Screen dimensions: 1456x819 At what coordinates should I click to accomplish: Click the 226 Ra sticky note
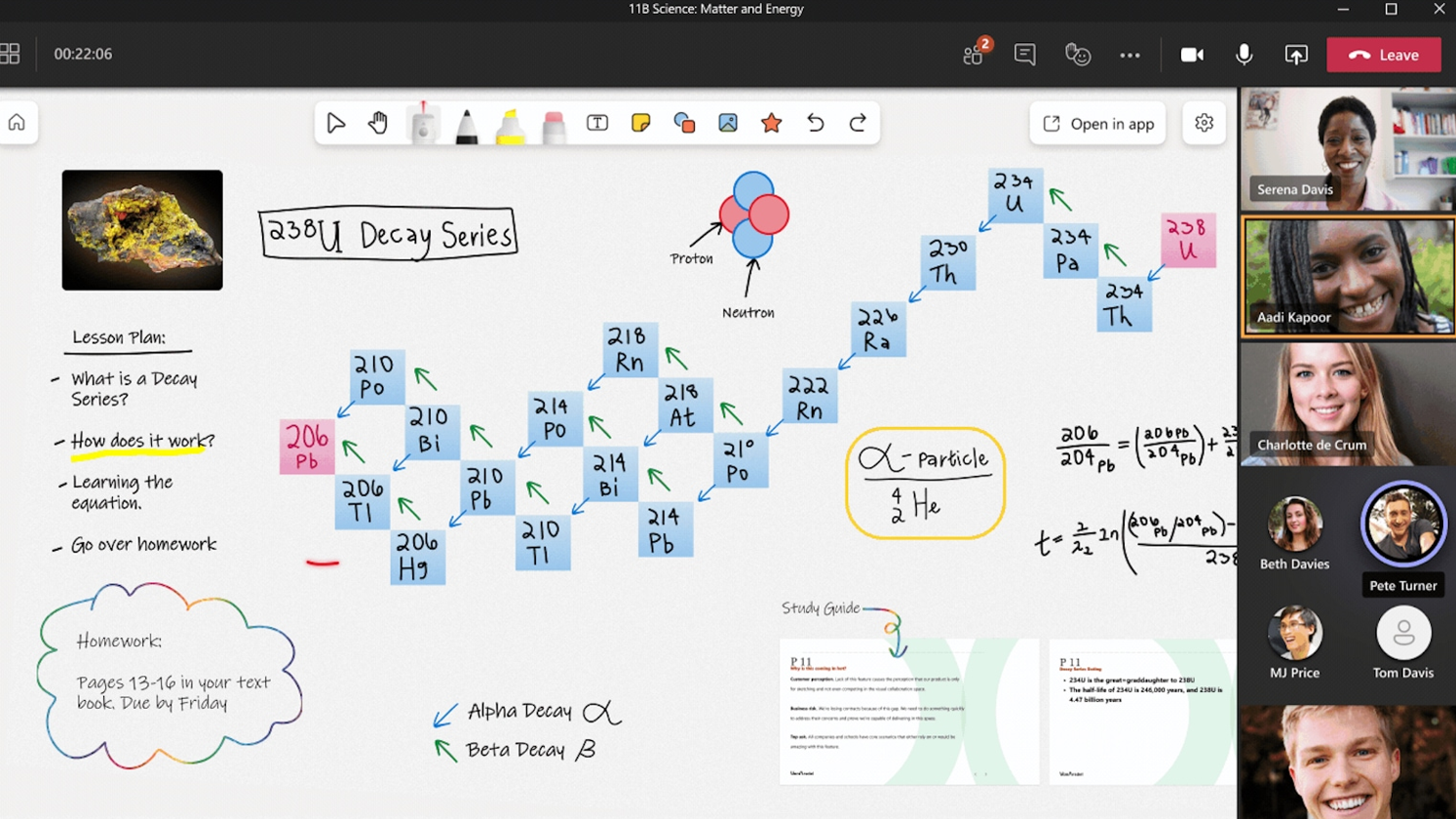878,330
